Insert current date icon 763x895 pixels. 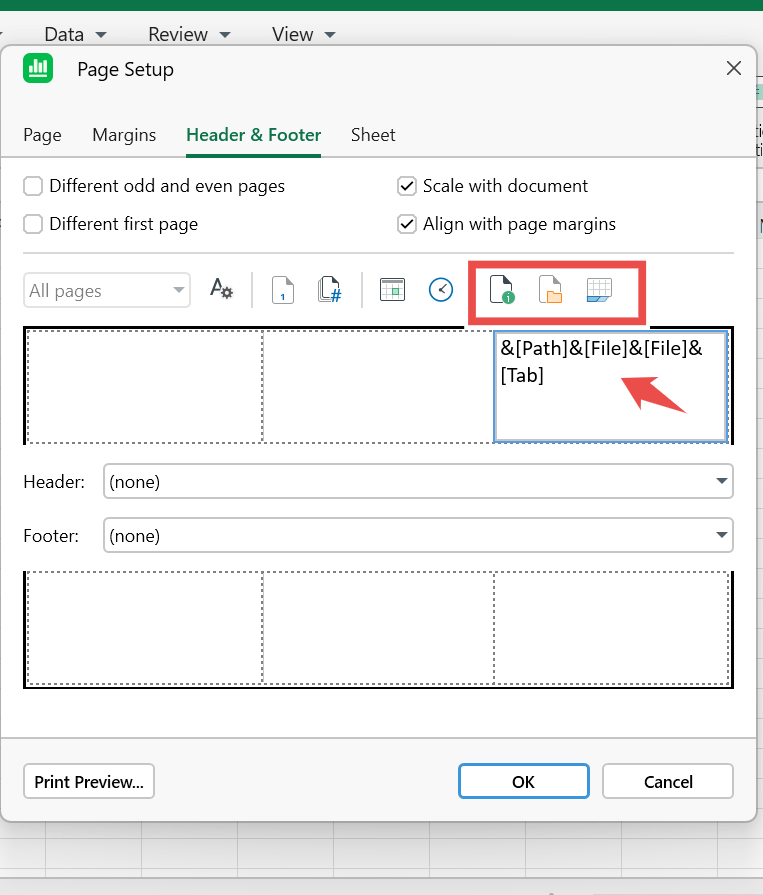click(x=393, y=289)
